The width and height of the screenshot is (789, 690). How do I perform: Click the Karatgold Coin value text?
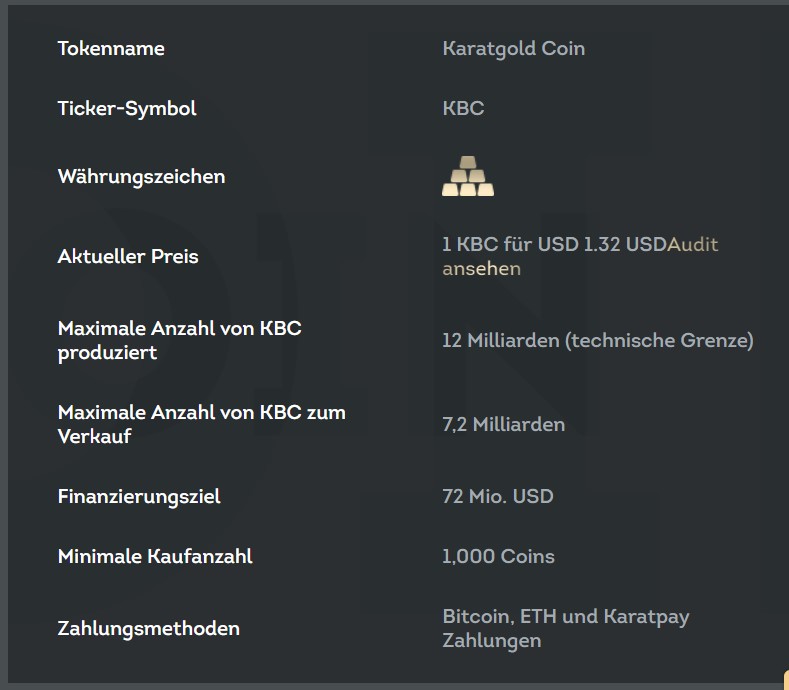coord(514,49)
